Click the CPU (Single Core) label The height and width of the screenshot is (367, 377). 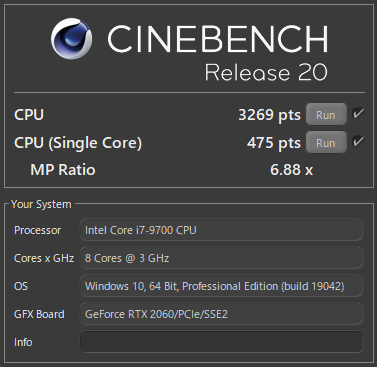click(78, 143)
